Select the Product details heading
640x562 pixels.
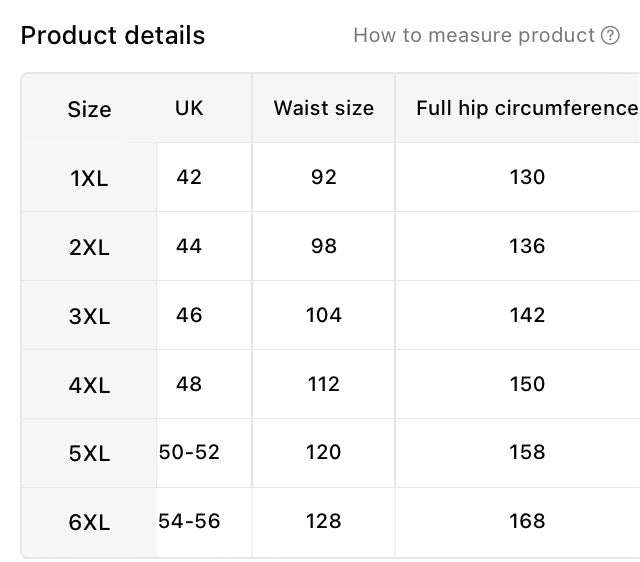pos(113,35)
